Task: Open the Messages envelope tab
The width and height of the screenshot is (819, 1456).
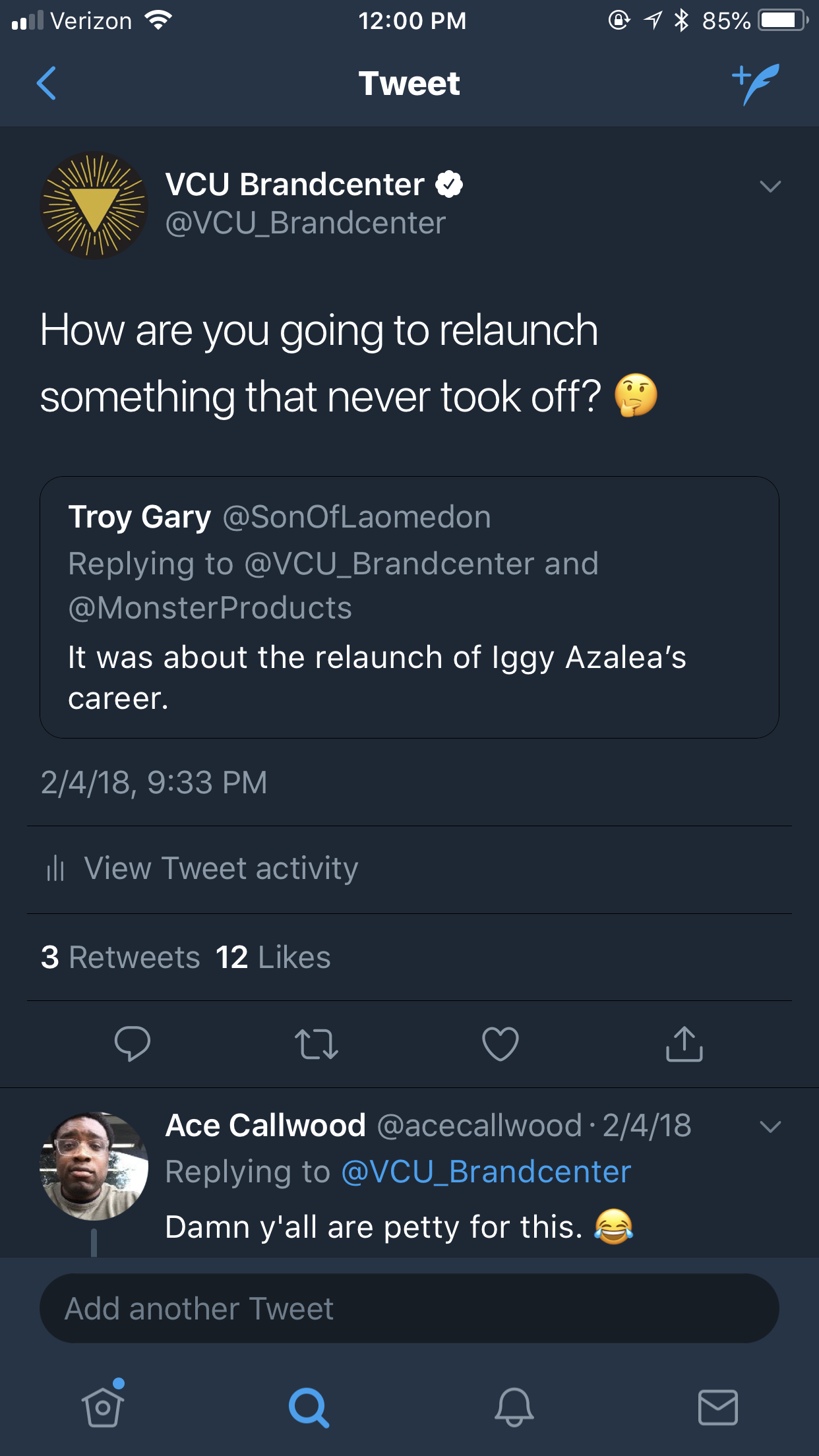Action: click(x=717, y=1407)
